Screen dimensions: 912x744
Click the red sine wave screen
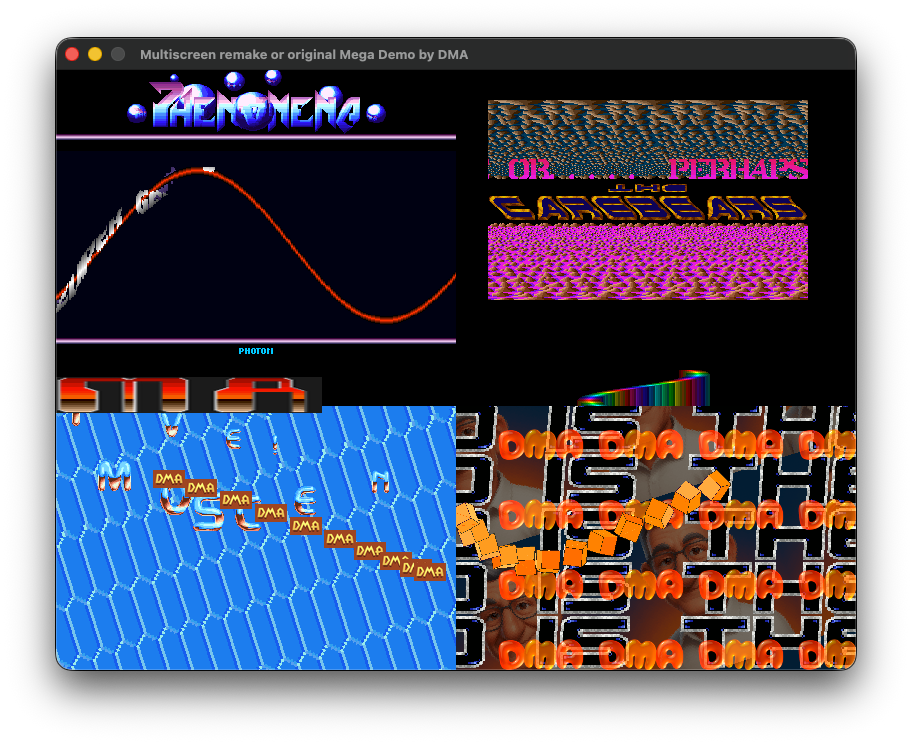point(256,245)
